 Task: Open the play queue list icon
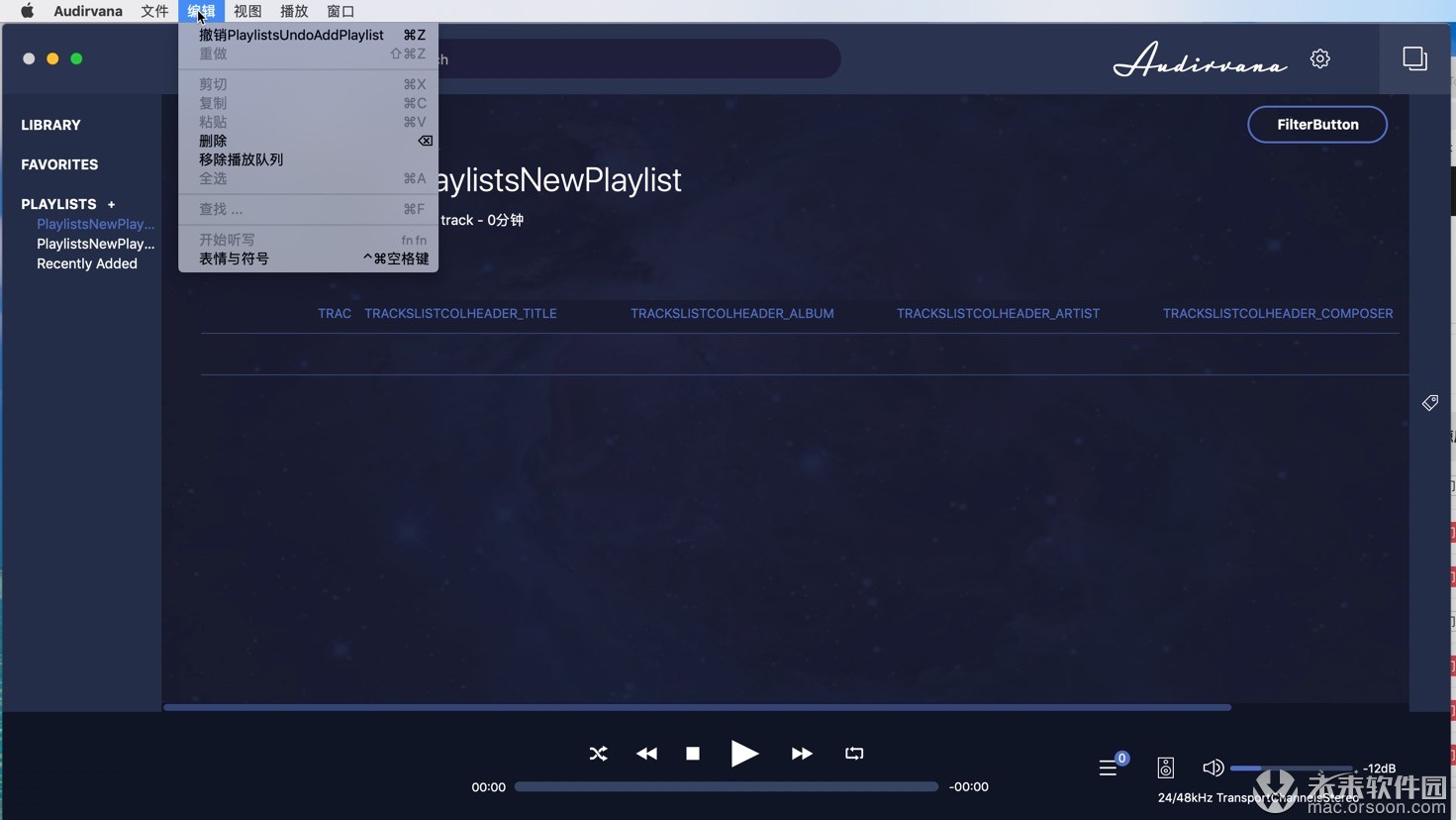pyautogui.click(x=1109, y=768)
